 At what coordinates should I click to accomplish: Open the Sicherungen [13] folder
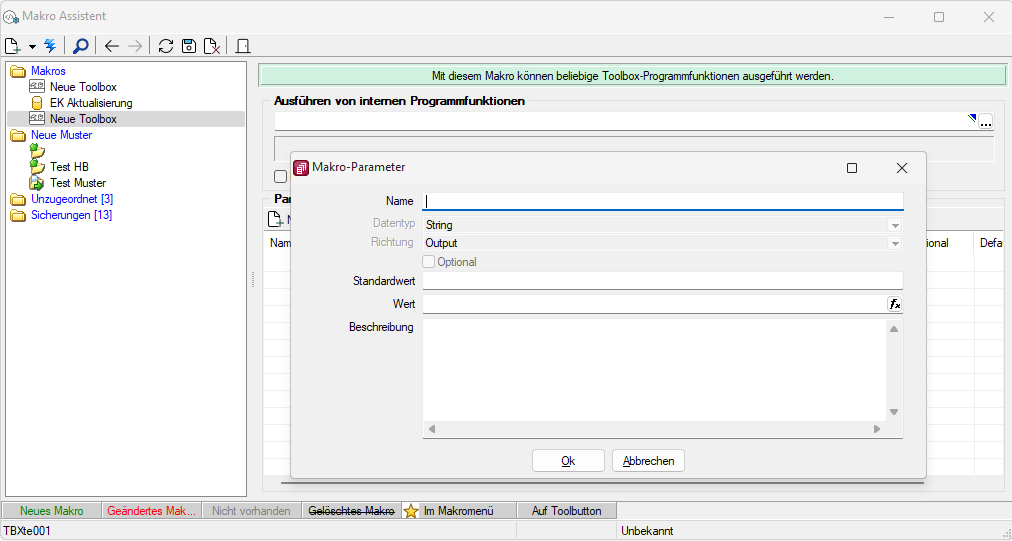[71, 215]
